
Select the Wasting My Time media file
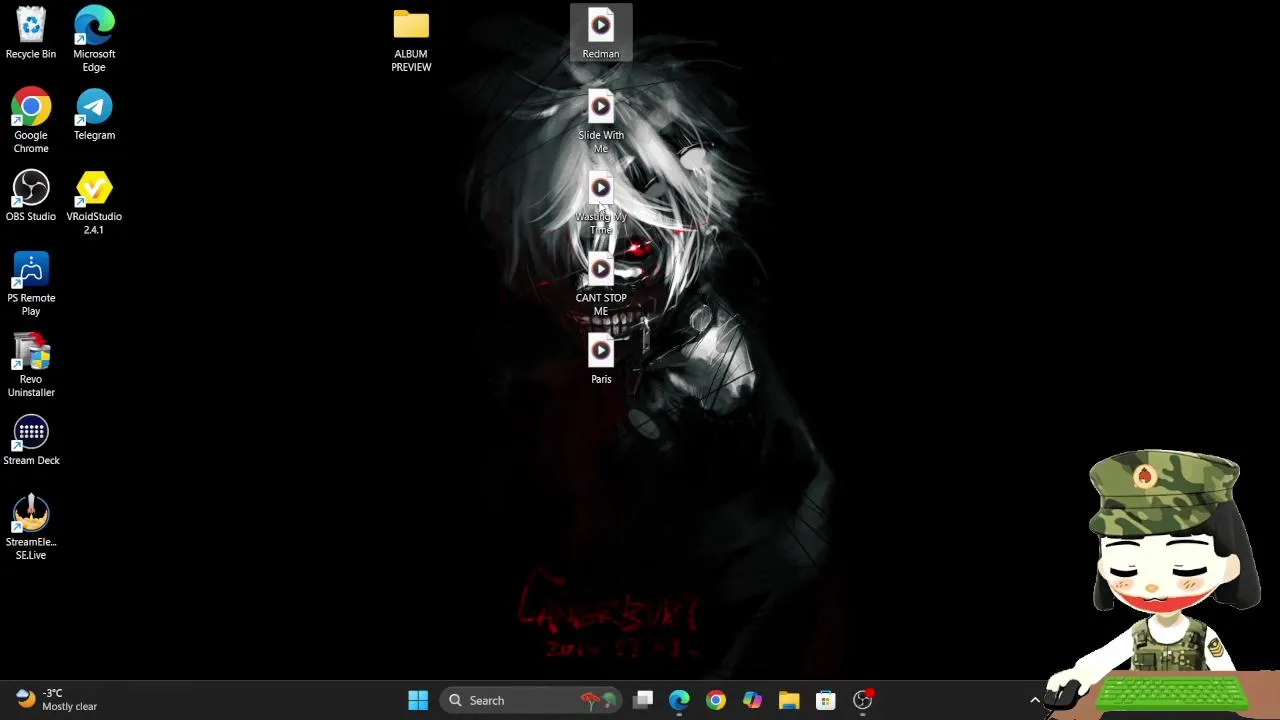pyautogui.click(x=601, y=203)
